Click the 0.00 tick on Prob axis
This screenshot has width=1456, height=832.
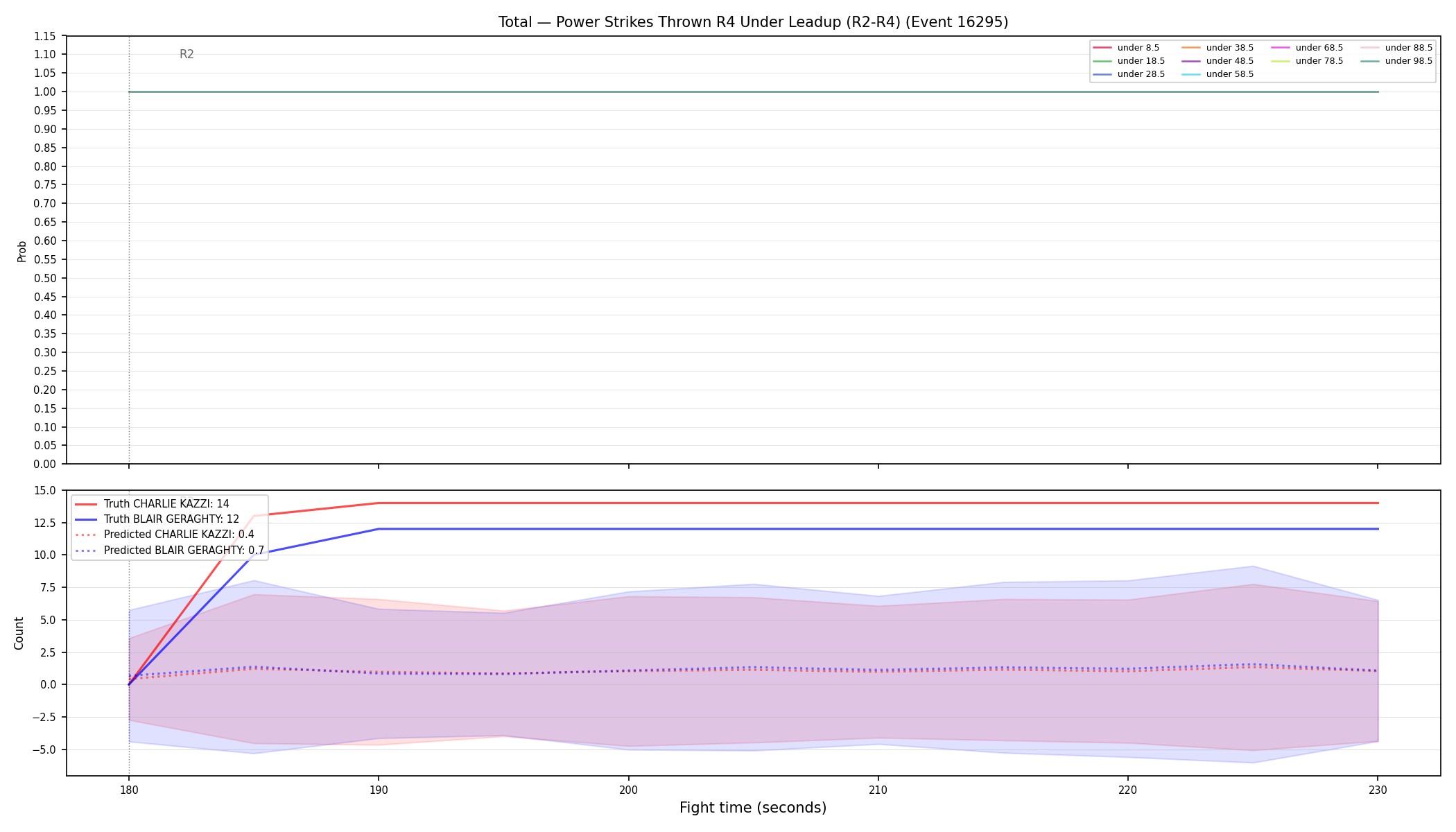coord(45,465)
